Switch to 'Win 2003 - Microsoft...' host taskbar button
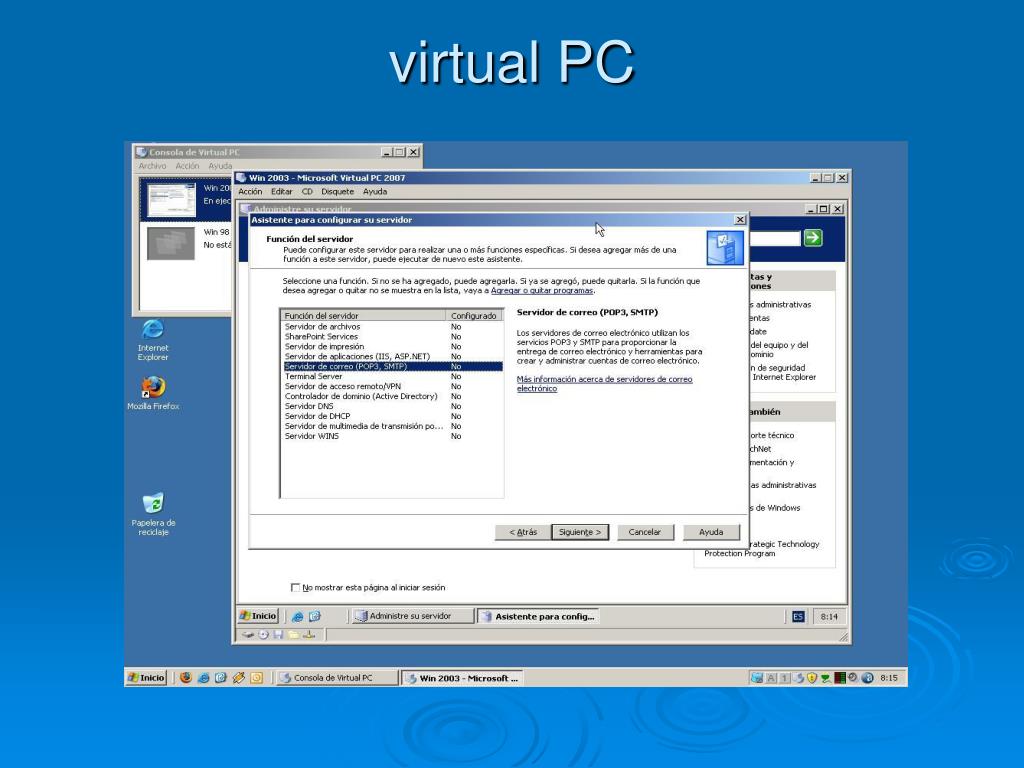The image size is (1024, 768). (462, 679)
